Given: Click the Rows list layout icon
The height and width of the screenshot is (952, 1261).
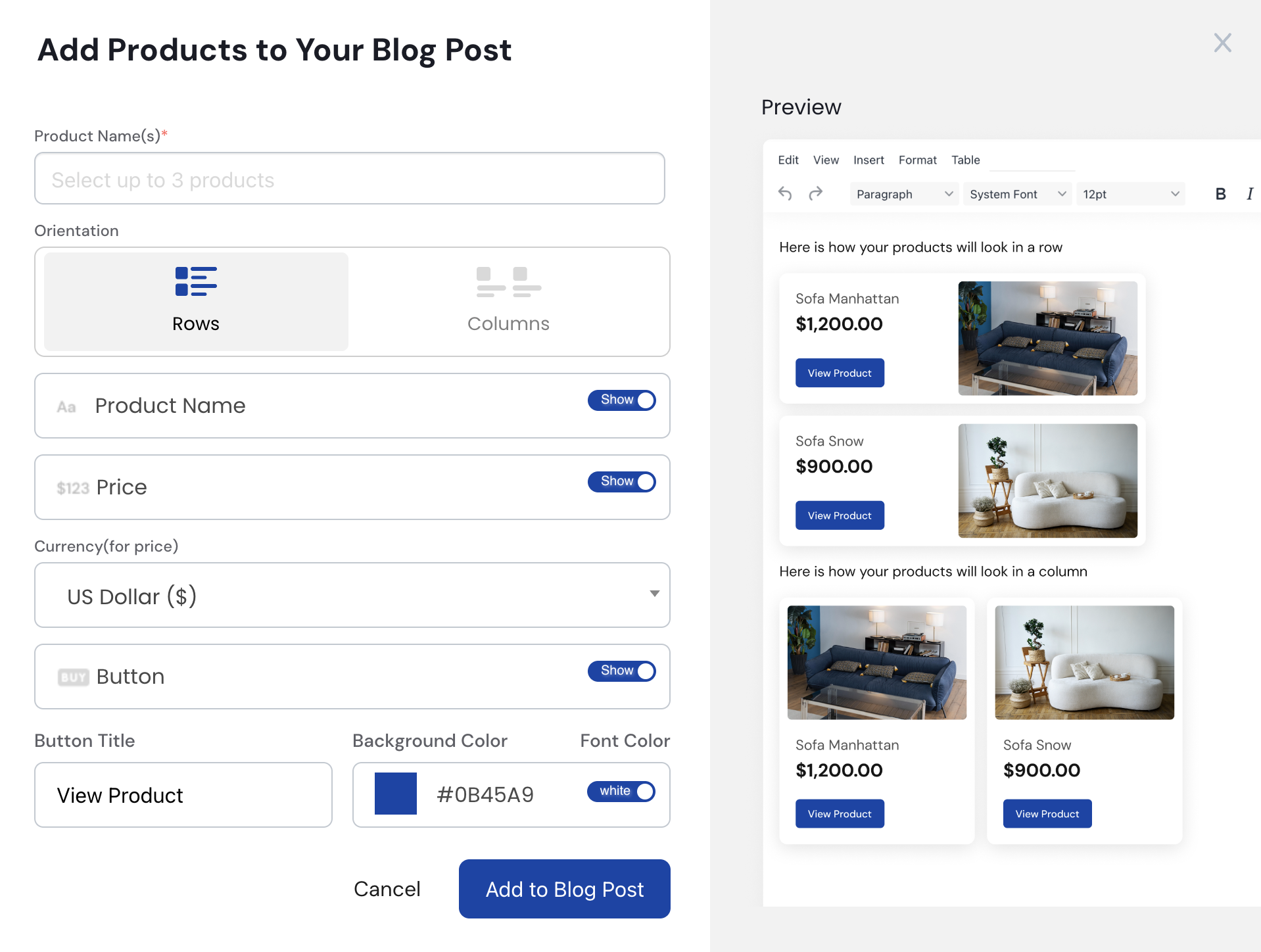Looking at the screenshot, I should click(x=196, y=281).
